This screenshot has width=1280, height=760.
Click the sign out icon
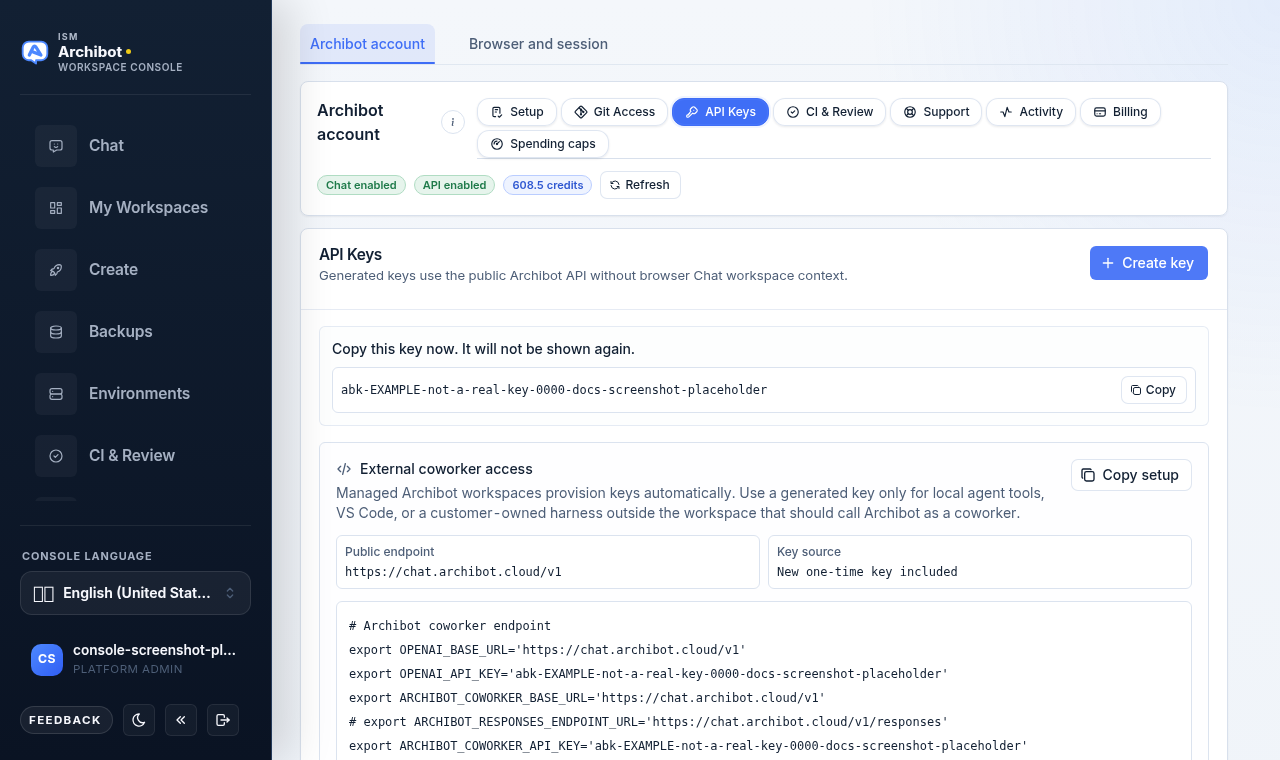(x=223, y=720)
